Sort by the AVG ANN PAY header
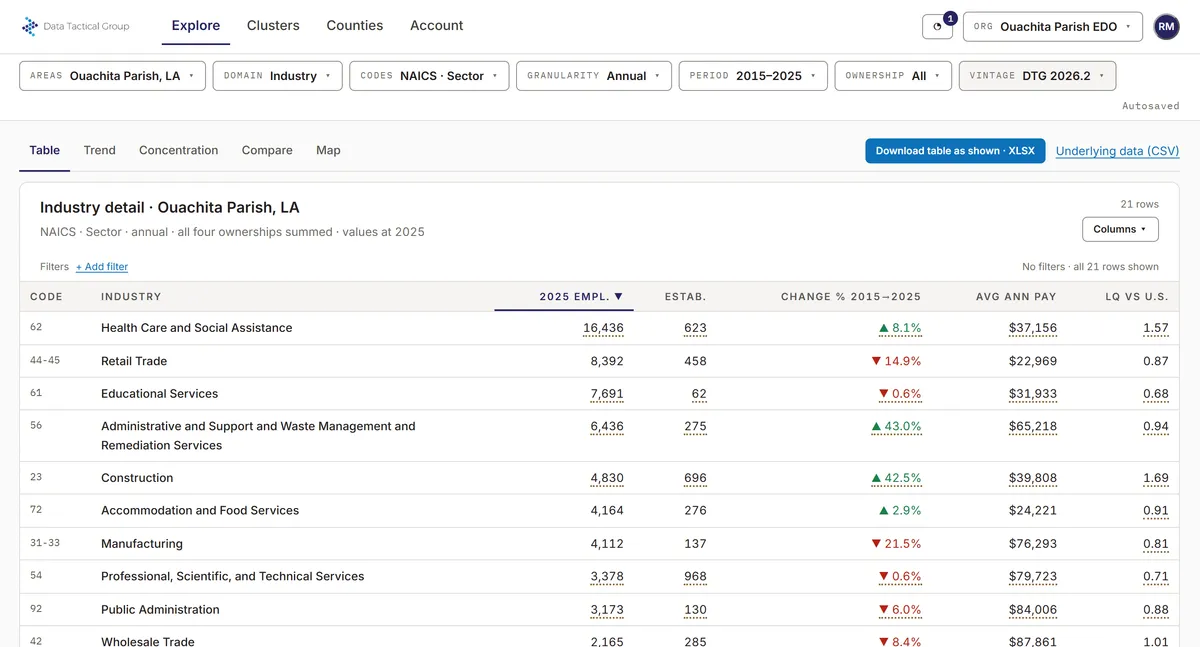This screenshot has width=1200, height=647. click(x=1016, y=297)
